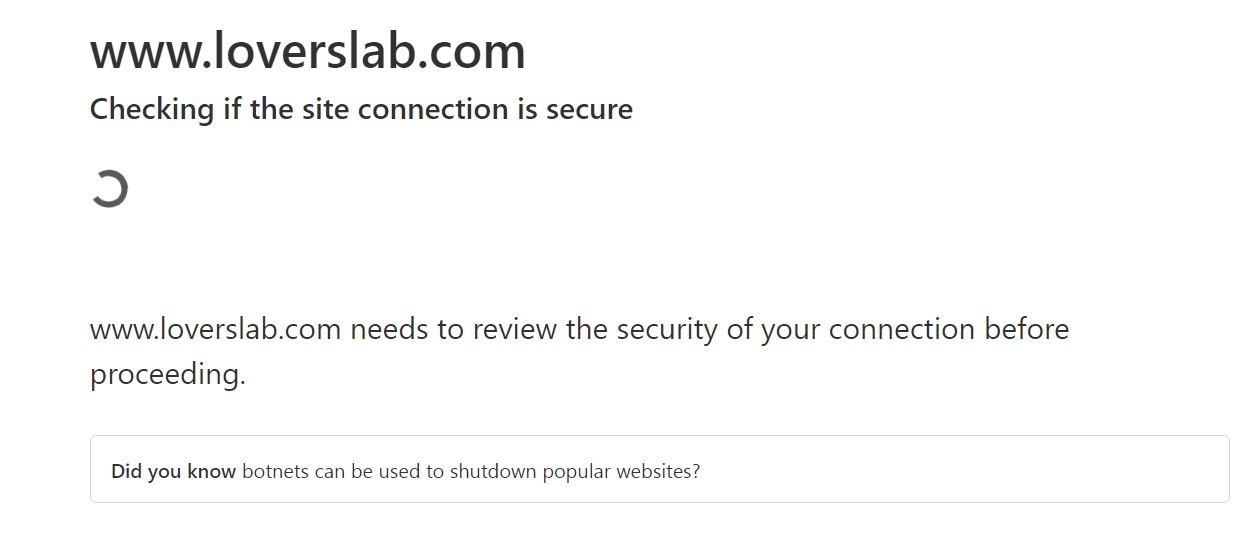The width and height of the screenshot is (1242, 540).
Task: Click the word "shutdown" in the info box
Action: click(x=492, y=471)
